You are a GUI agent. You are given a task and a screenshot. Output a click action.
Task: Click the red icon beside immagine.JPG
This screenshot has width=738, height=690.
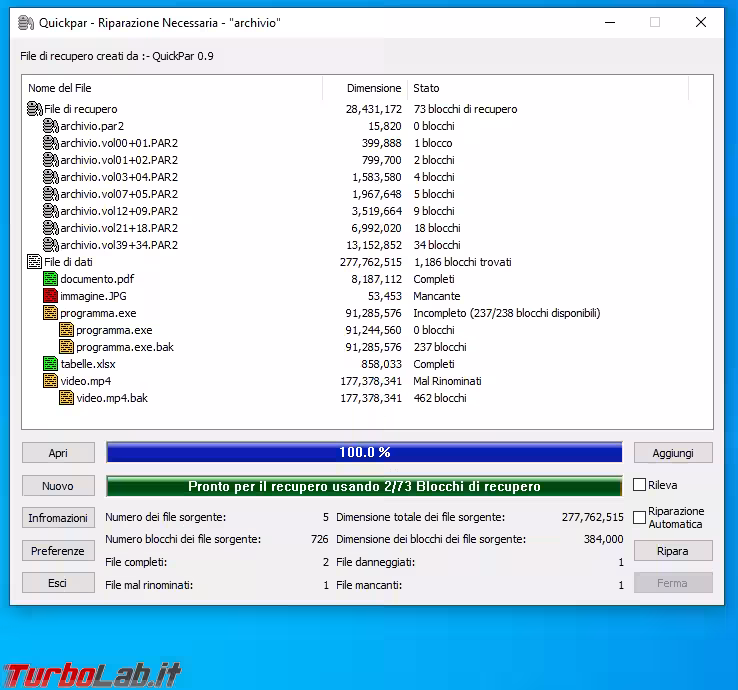(51, 296)
